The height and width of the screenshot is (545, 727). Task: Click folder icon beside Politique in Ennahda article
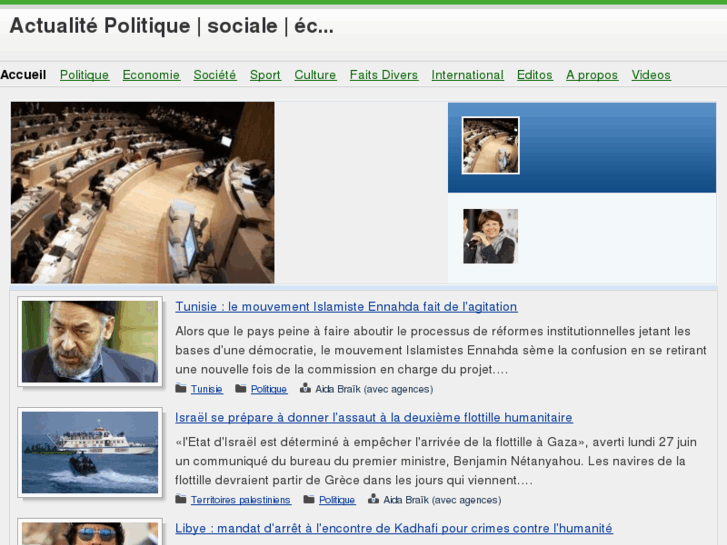click(x=241, y=388)
